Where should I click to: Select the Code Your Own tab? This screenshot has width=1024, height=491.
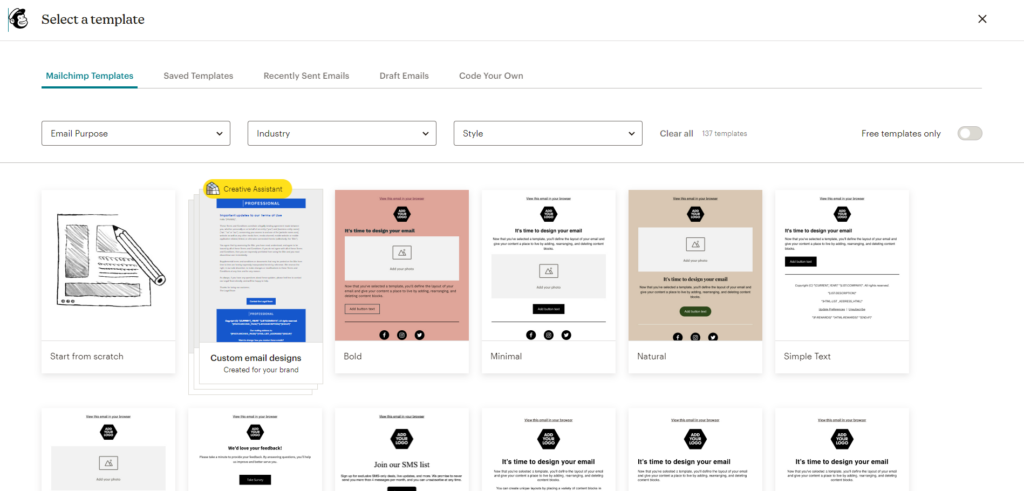pos(491,76)
